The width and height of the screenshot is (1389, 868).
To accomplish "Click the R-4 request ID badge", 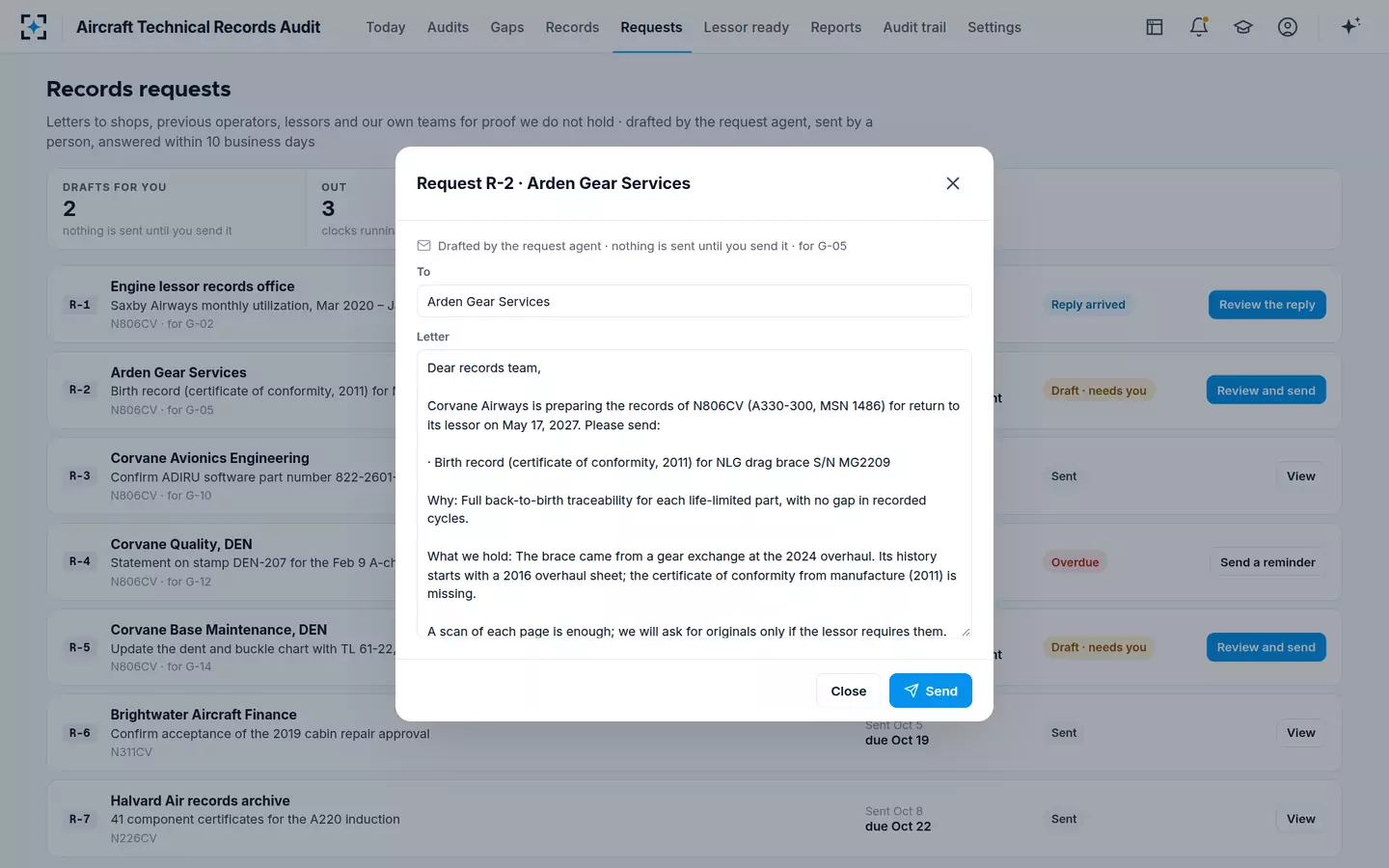I will (x=80, y=561).
